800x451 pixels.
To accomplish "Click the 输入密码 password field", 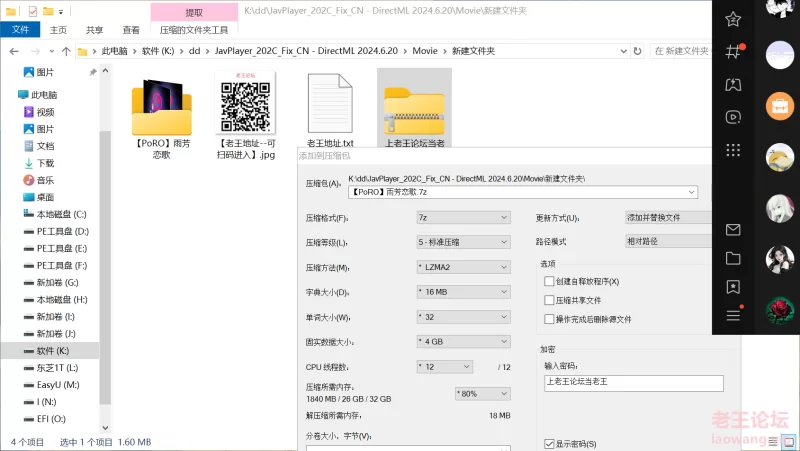I will (634, 383).
